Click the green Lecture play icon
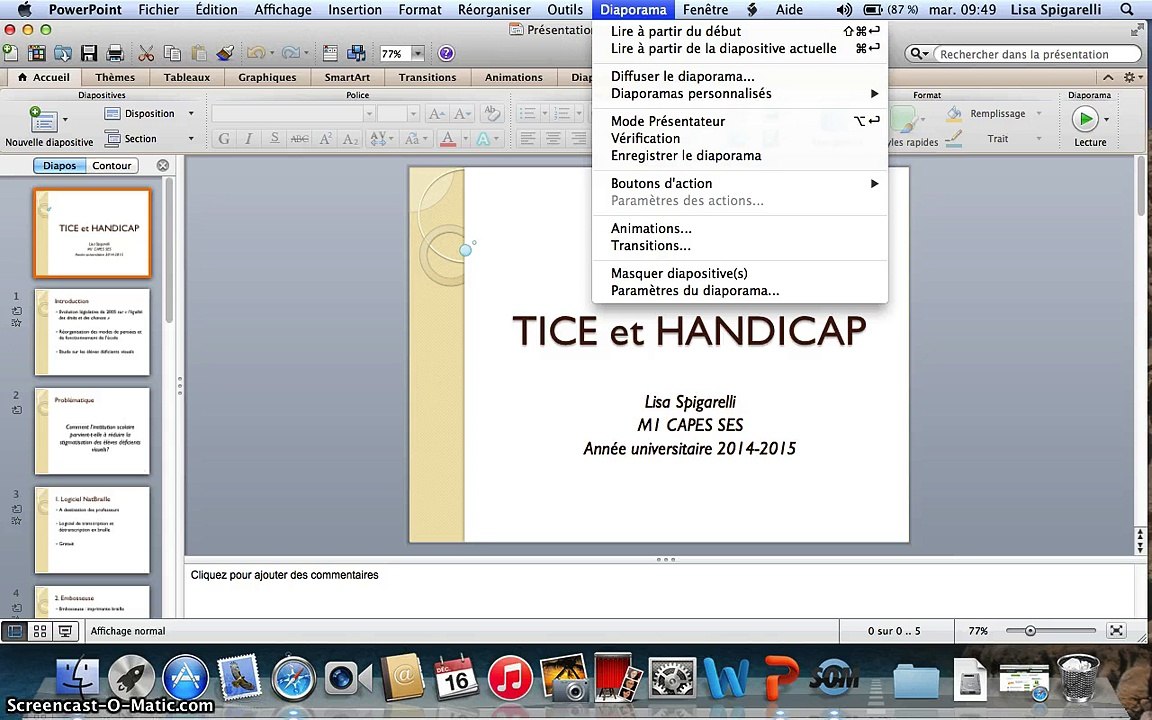This screenshot has width=1152, height=720. [x=1085, y=119]
